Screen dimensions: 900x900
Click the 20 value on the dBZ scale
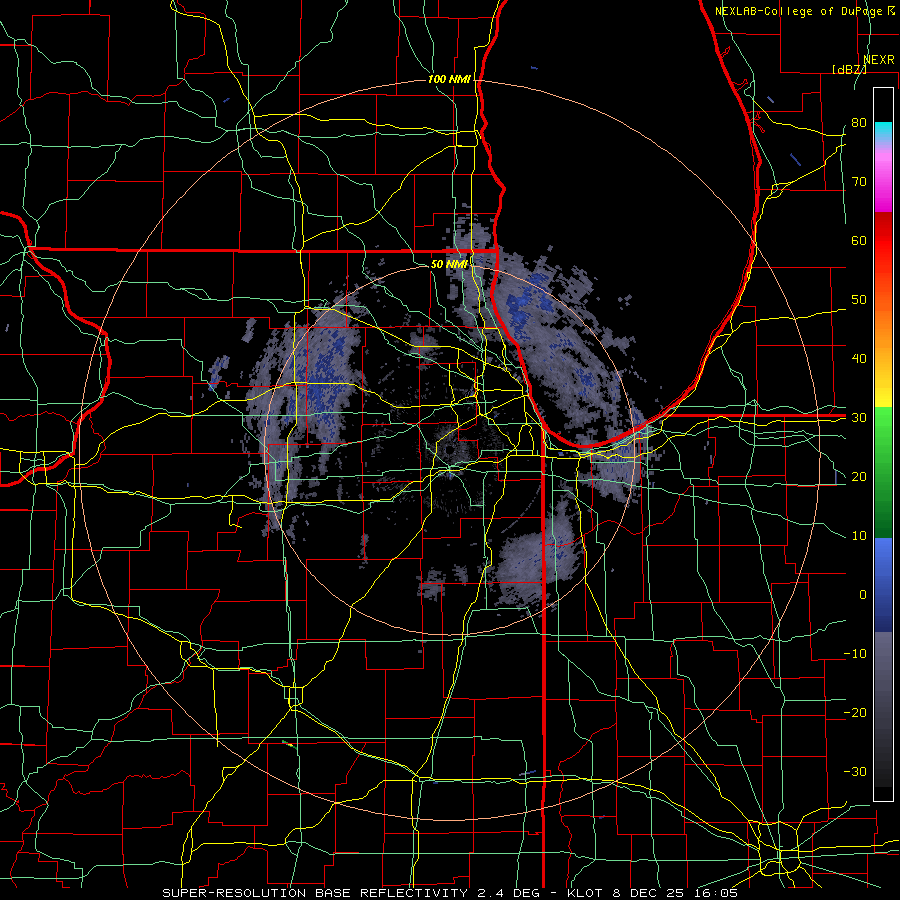[859, 477]
